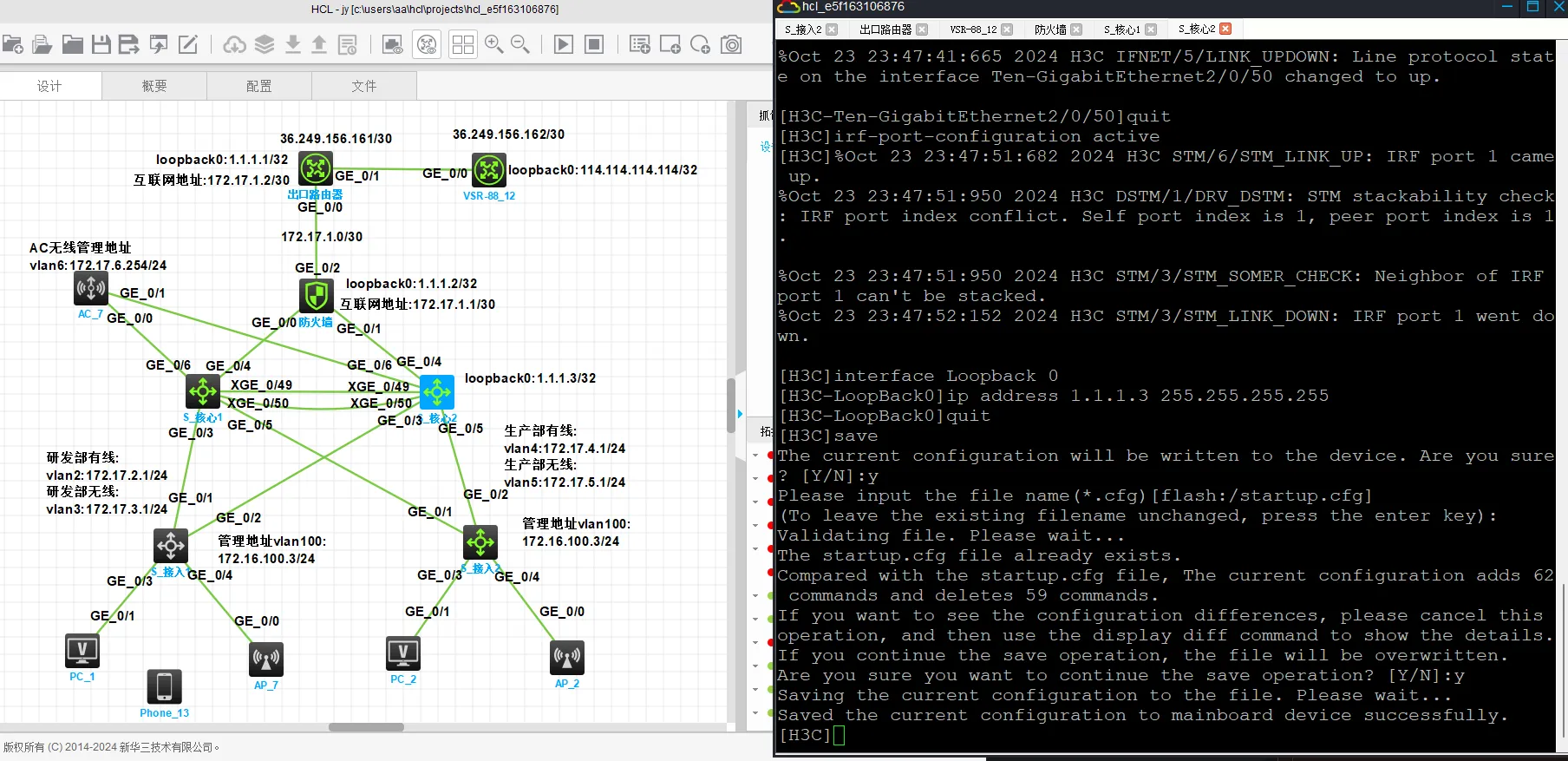This screenshot has width=1568, height=761.
Task: Switch to S_核心1 terminal tab
Action: [1122, 30]
